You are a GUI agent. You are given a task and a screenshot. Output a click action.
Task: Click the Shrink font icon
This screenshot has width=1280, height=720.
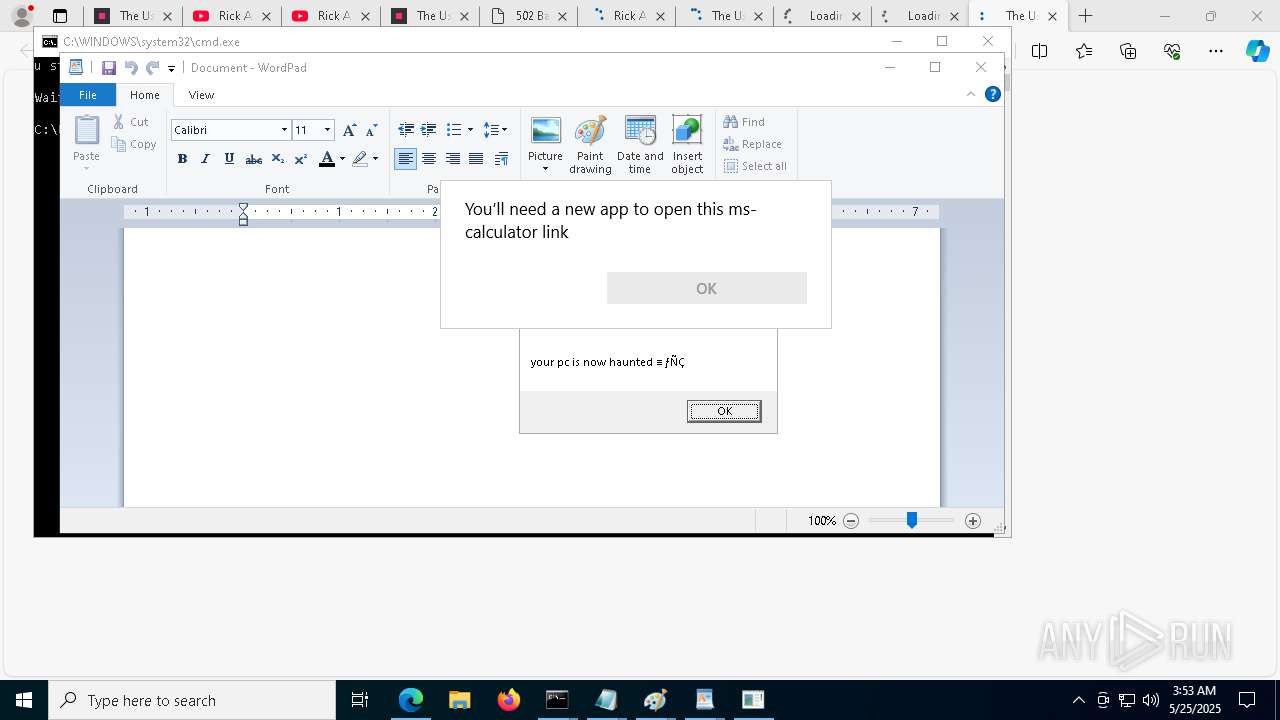click(x=371, y=130)
